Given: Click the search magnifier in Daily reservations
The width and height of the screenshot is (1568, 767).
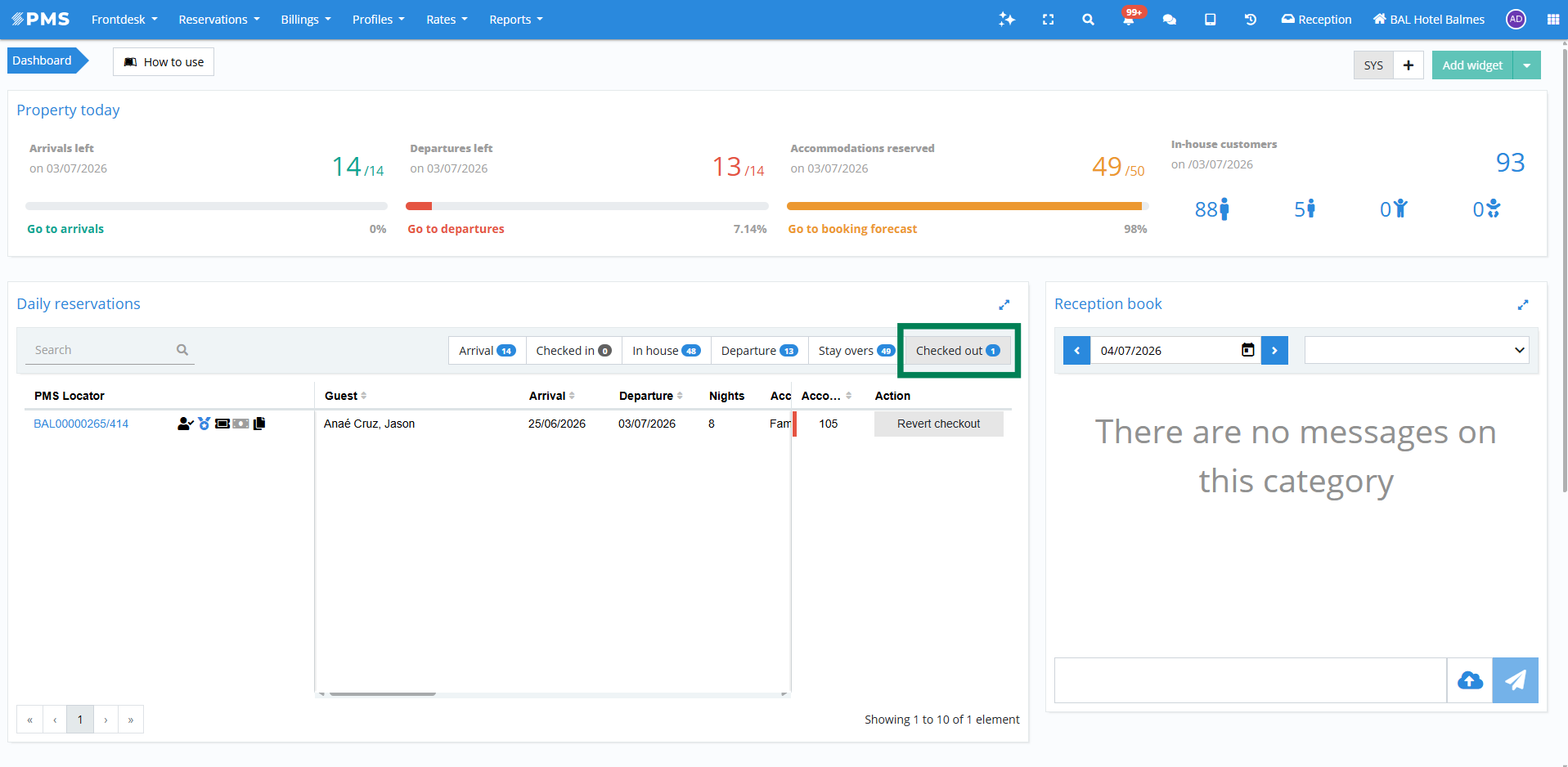Looking at the screenshot, I should 182,350.
